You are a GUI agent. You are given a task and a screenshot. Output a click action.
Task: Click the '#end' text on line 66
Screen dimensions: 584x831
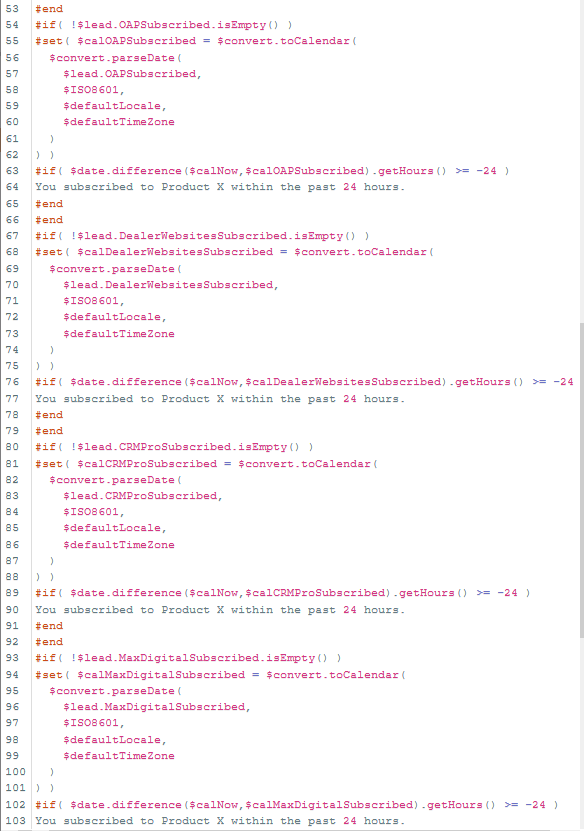click(x=49, y=219)
